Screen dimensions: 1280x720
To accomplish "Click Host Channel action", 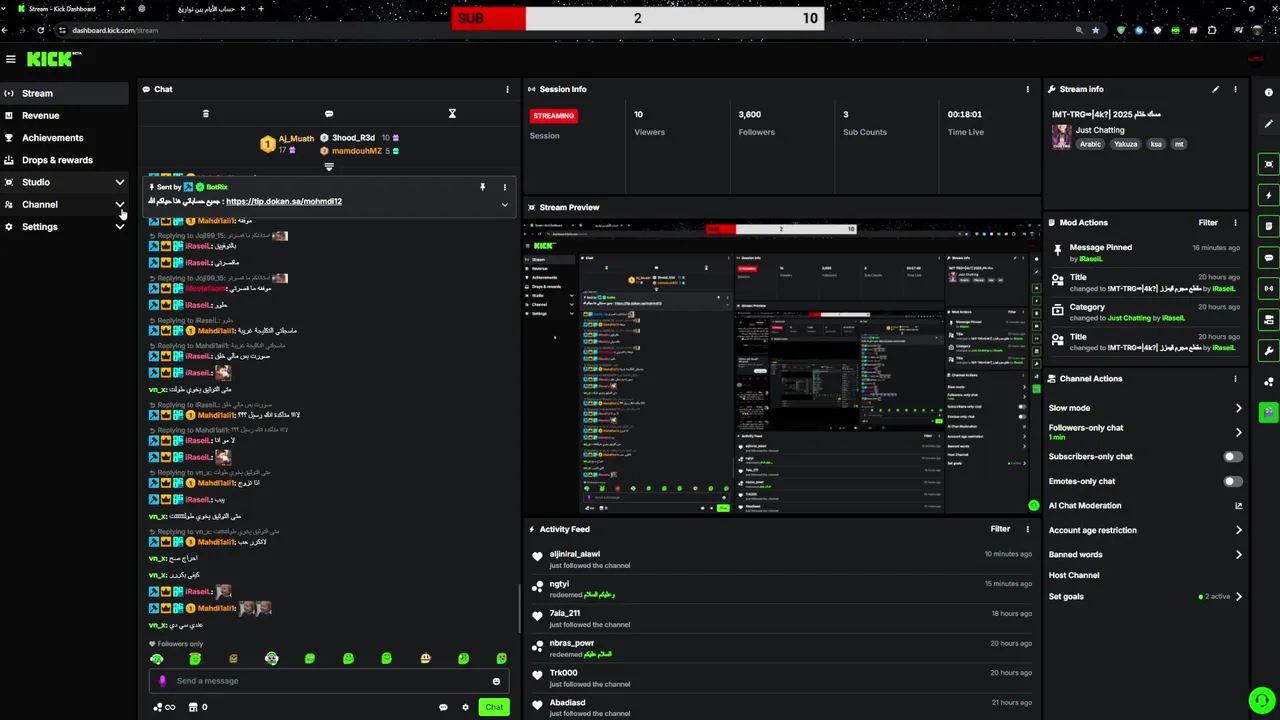I will click(x=1073, y=575).
